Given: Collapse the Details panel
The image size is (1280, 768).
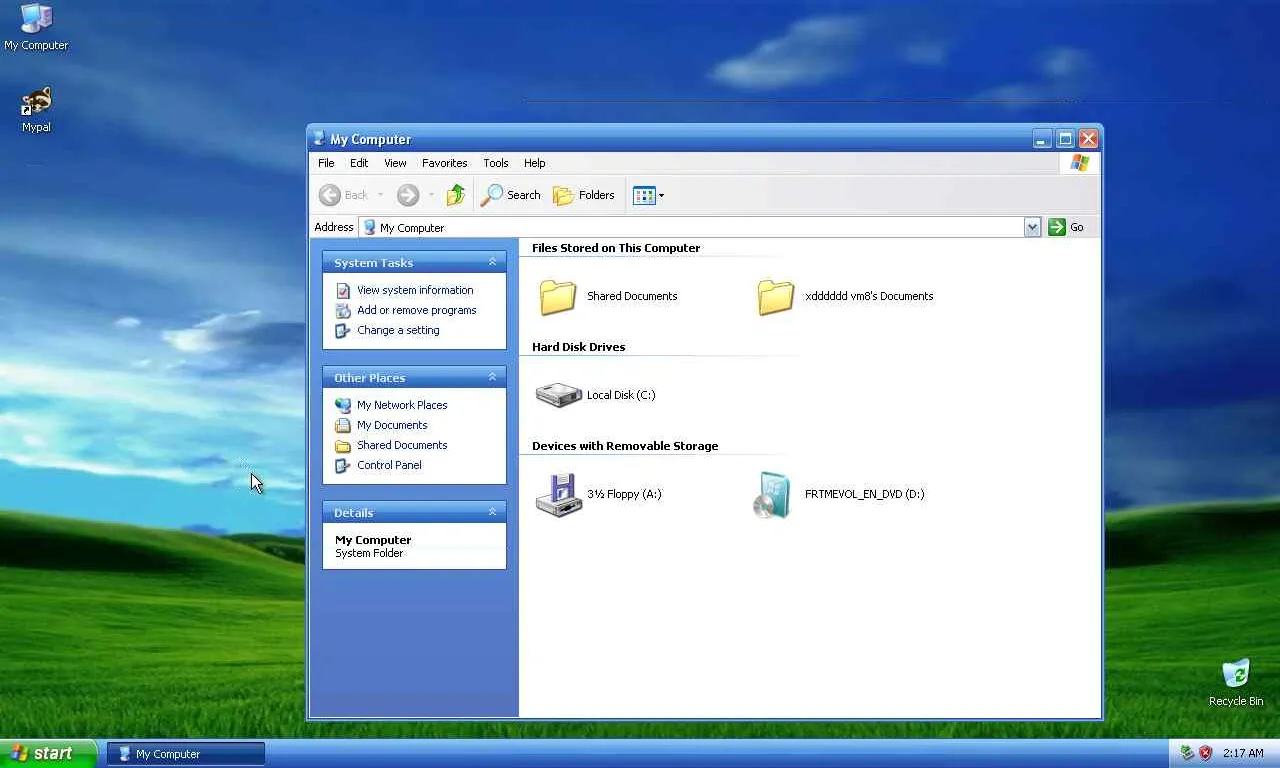Looking at the screenshot, I should (492, 512).
